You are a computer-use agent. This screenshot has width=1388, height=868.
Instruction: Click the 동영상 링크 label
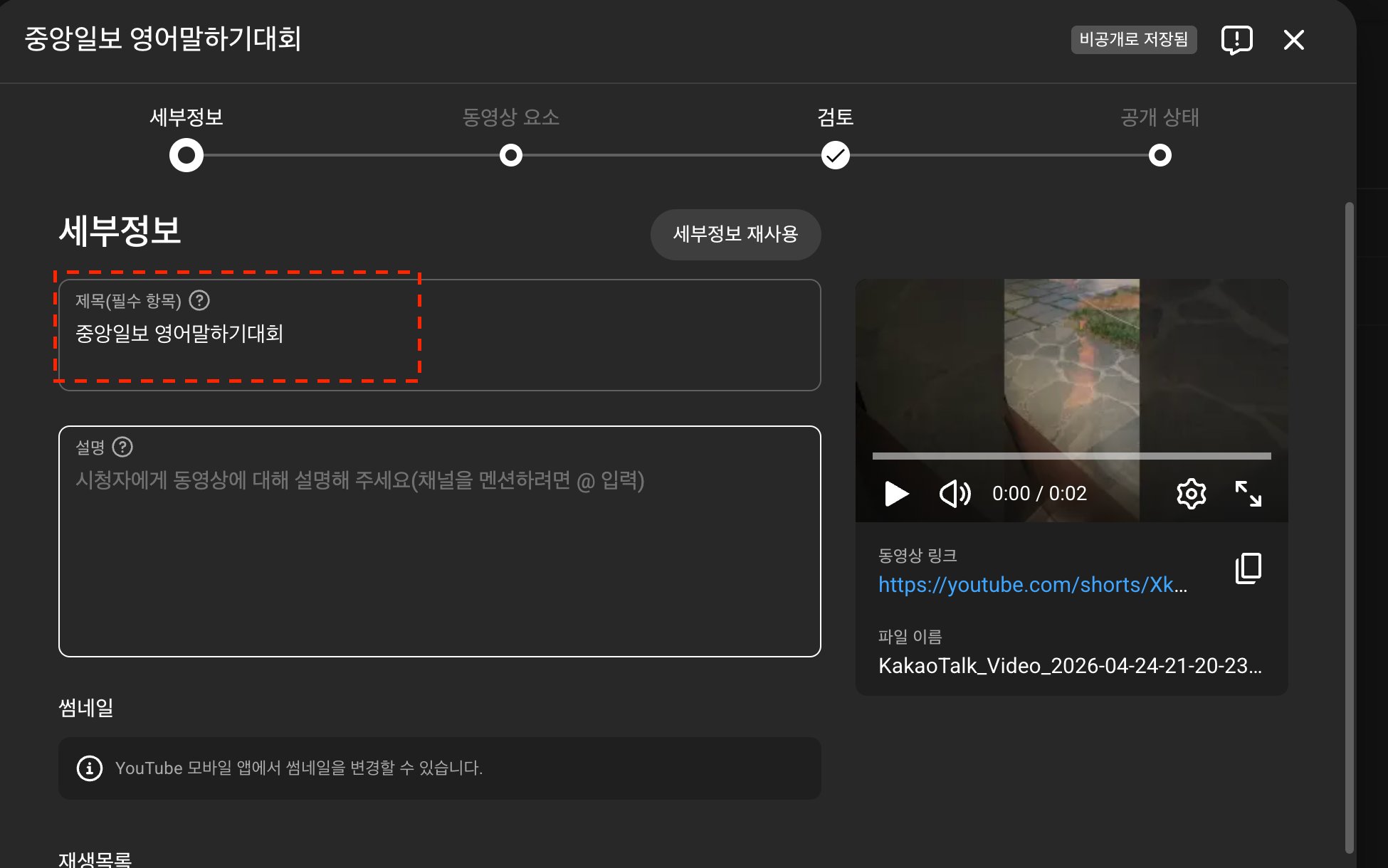click(x=918, y=556)
